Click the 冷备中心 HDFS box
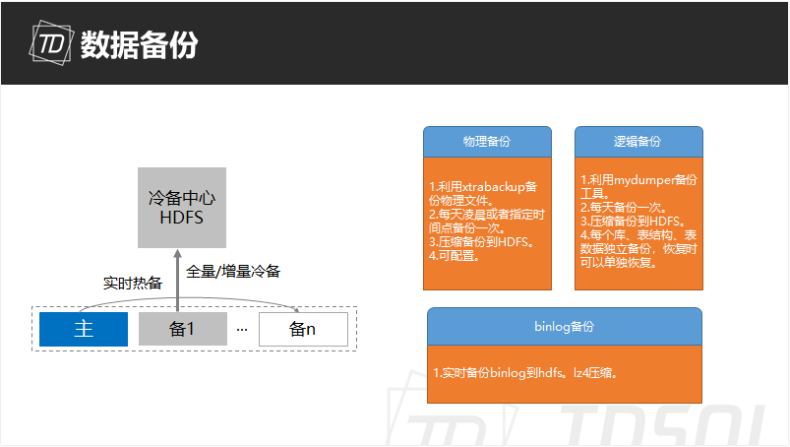 coord(182,208)
